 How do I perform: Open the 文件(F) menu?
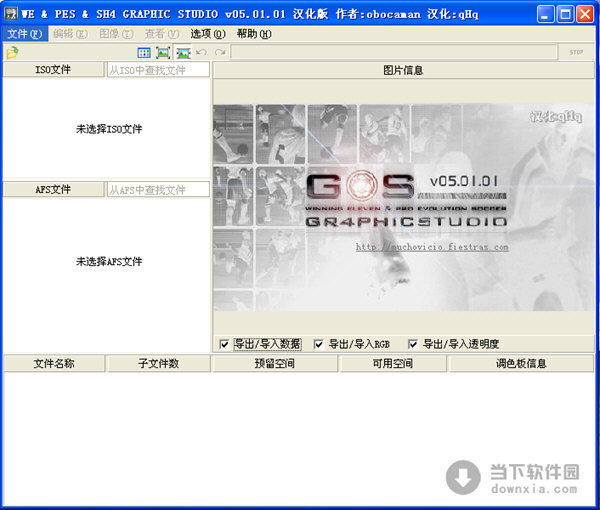[x=24, y=34]
